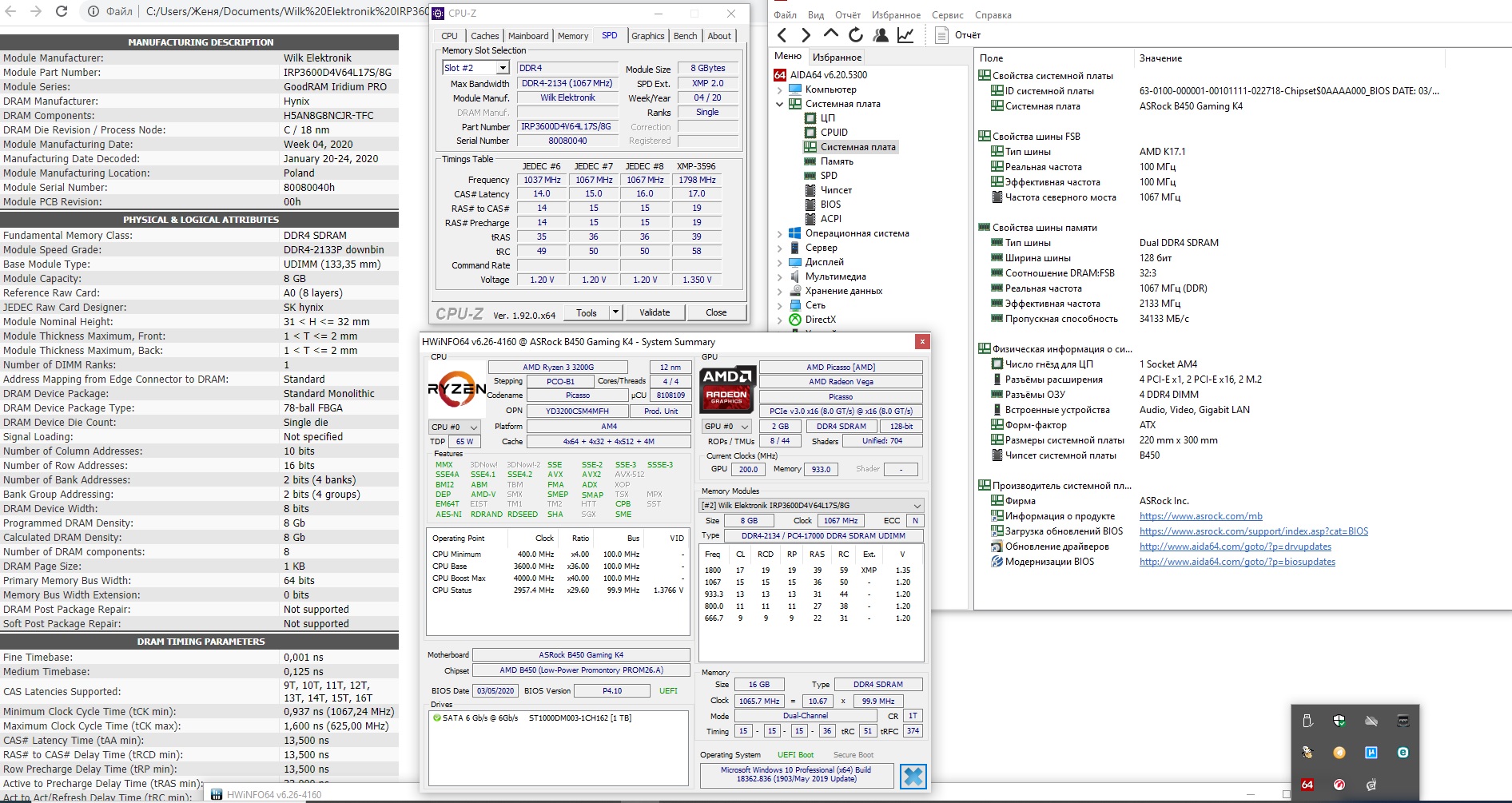Open the GPU #0 selector in HWiNFO
Image resolution: width=1512 pixels, height=803 pixels.
[726, 427]
